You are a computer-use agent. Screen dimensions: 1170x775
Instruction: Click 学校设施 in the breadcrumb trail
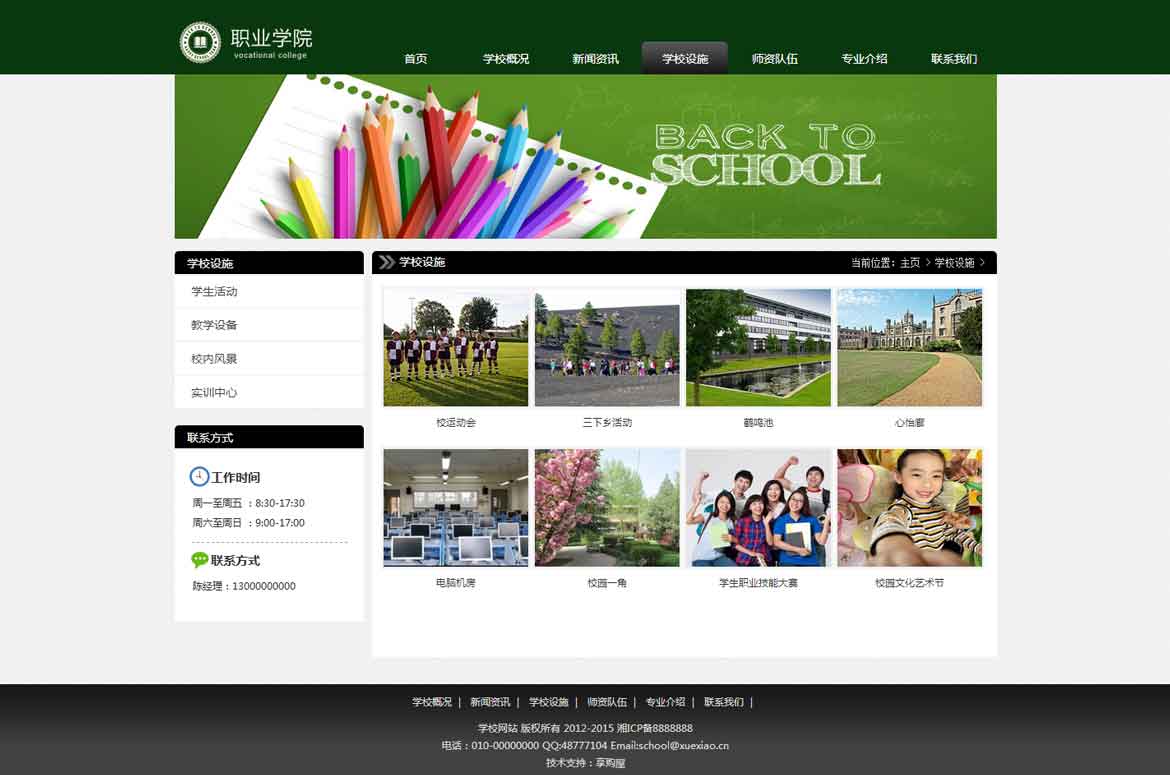click(954, 263)
